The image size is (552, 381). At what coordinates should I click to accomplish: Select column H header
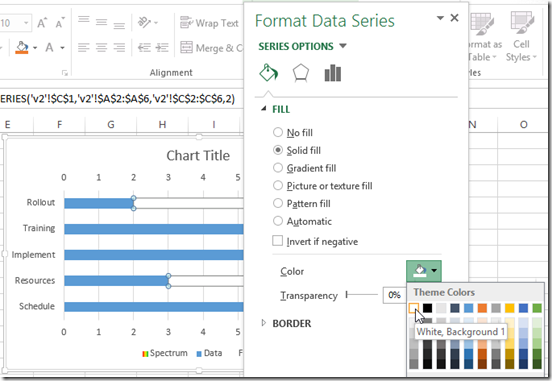coord(162,124)
